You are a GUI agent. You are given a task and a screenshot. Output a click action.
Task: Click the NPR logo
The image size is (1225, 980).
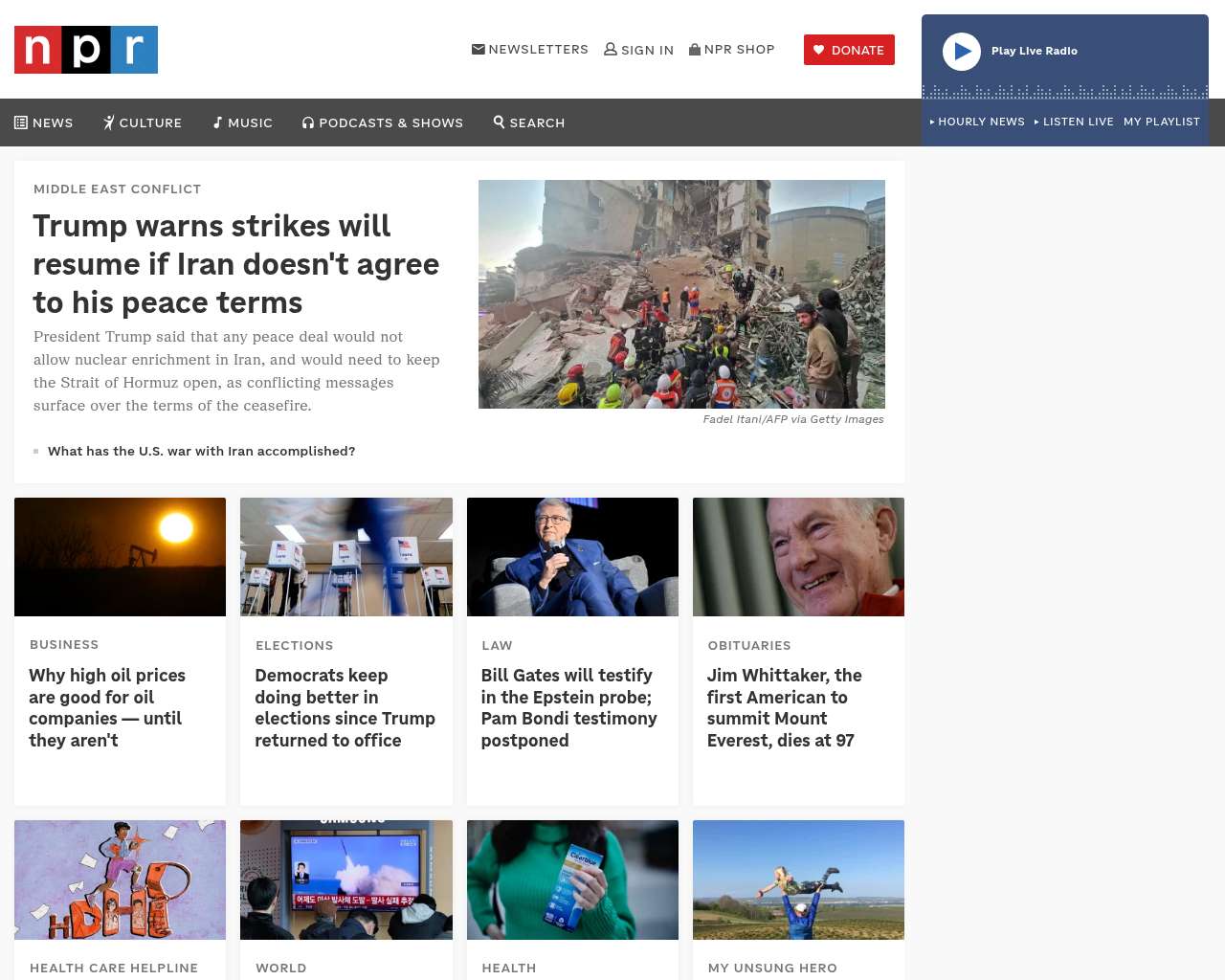pyautogui.click(x=86, y=50)
